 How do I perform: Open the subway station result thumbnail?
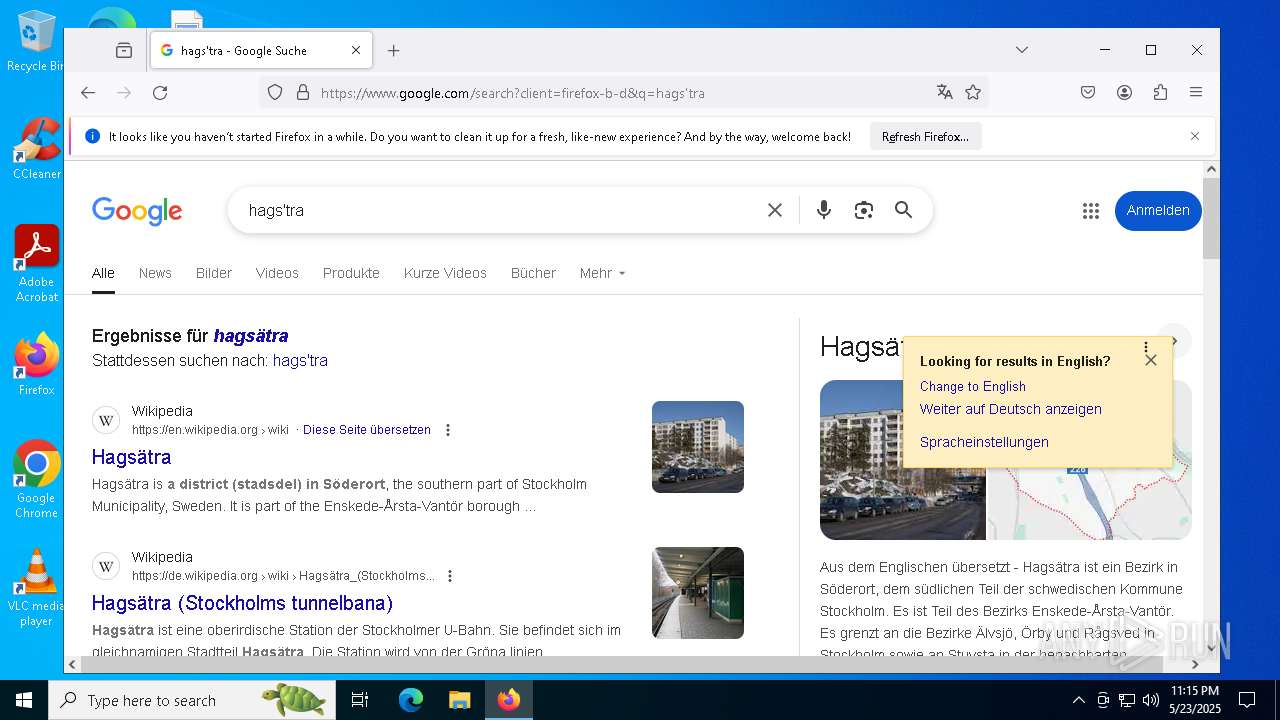pyautogui.click(x=698, y=593)
